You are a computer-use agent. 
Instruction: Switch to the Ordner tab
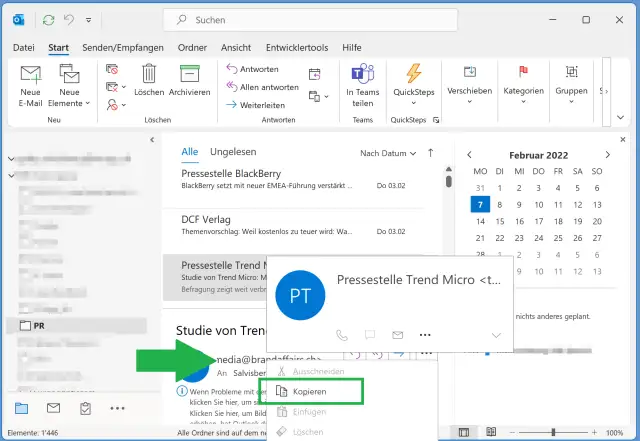[x=192, y=48]
